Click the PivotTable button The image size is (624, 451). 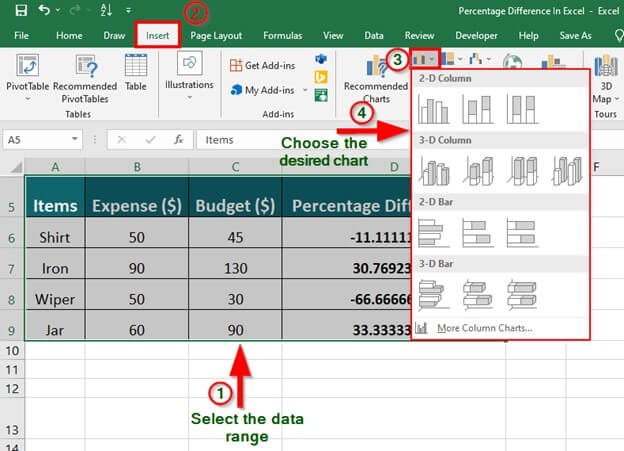[x=27, y=76]
